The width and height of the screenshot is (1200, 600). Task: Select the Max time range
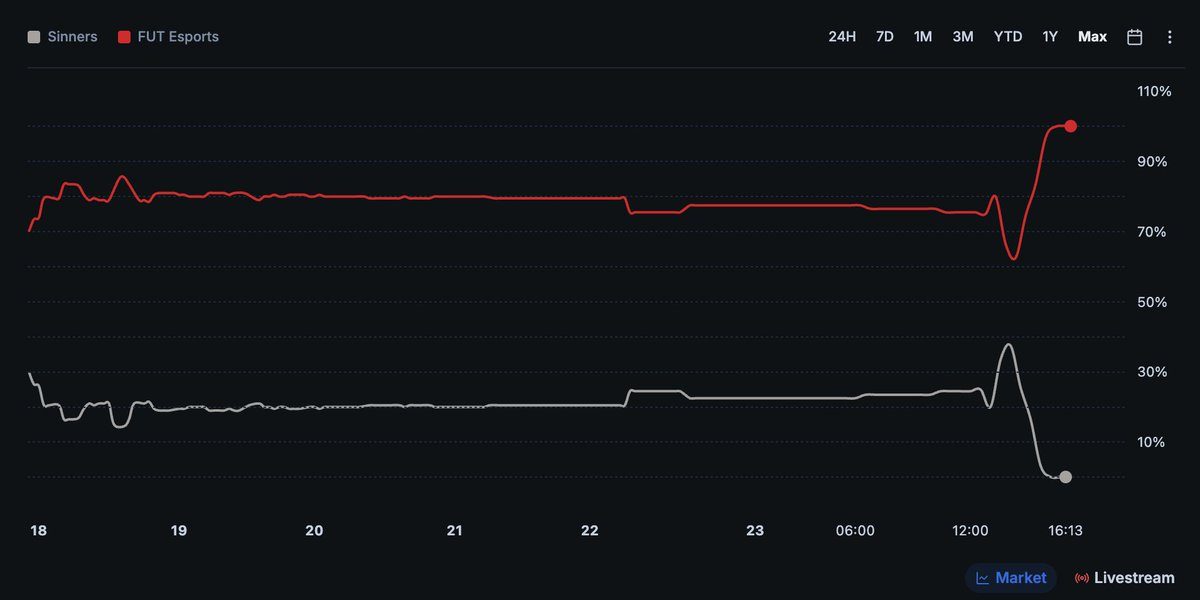click(x=1092, y=37)
